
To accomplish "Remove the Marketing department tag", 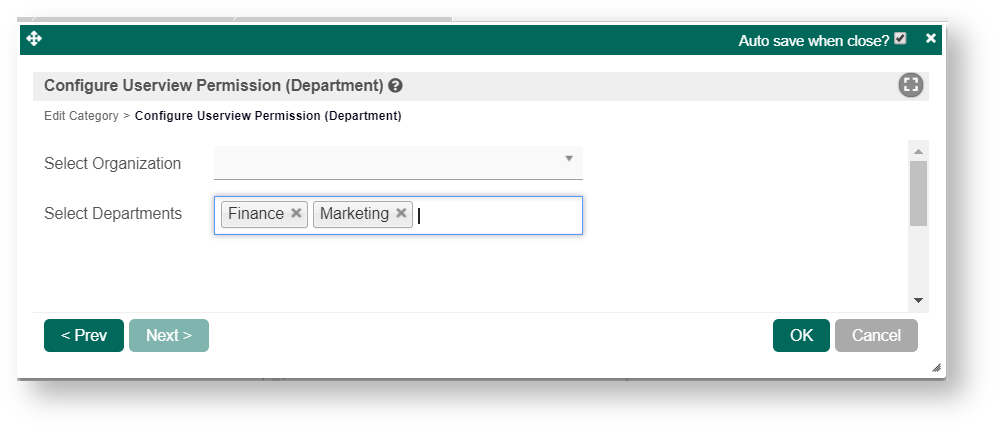I will click(x=401, y=213).
